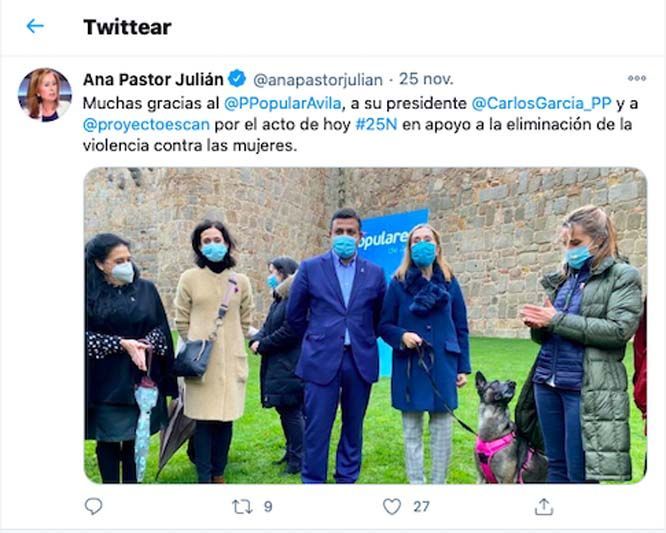This screenshot has width=666, height=533.
Task: Like the tweet with the heart icon
Action: [x=392, y=507]
